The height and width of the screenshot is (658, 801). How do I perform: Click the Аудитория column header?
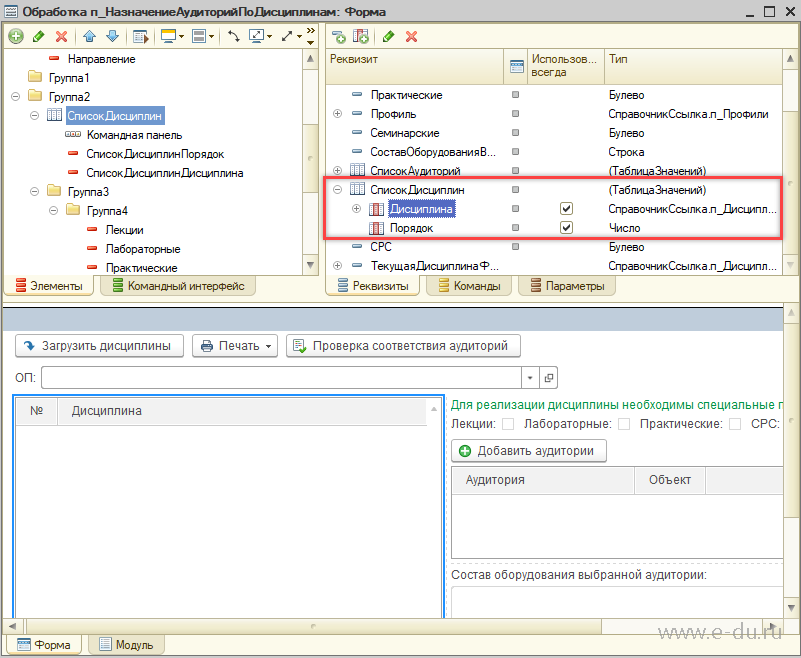(x=543, y=480)
